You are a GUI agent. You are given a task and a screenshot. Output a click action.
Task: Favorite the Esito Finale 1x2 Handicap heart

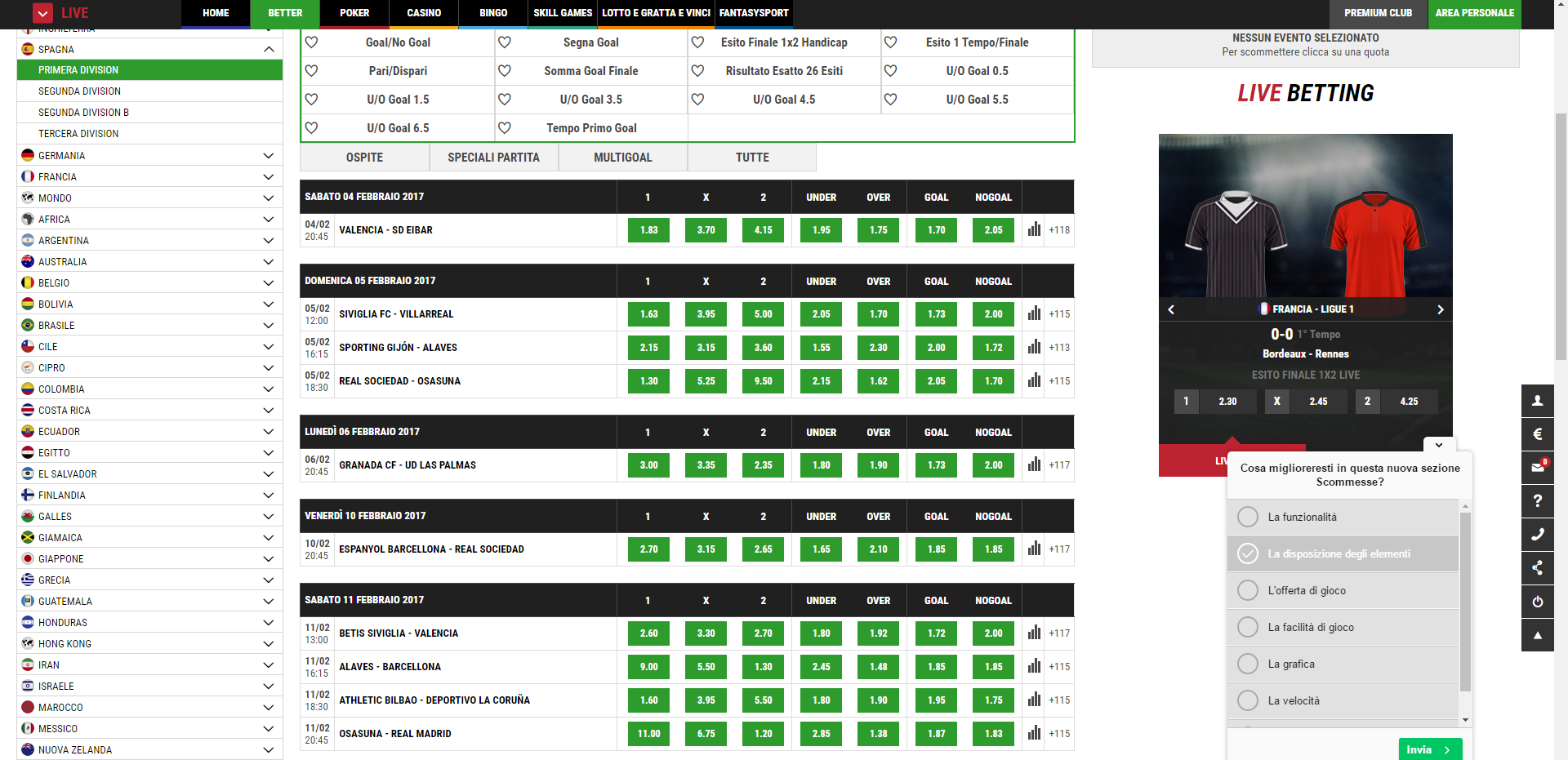pyautogui.click(x=697, y=42)
